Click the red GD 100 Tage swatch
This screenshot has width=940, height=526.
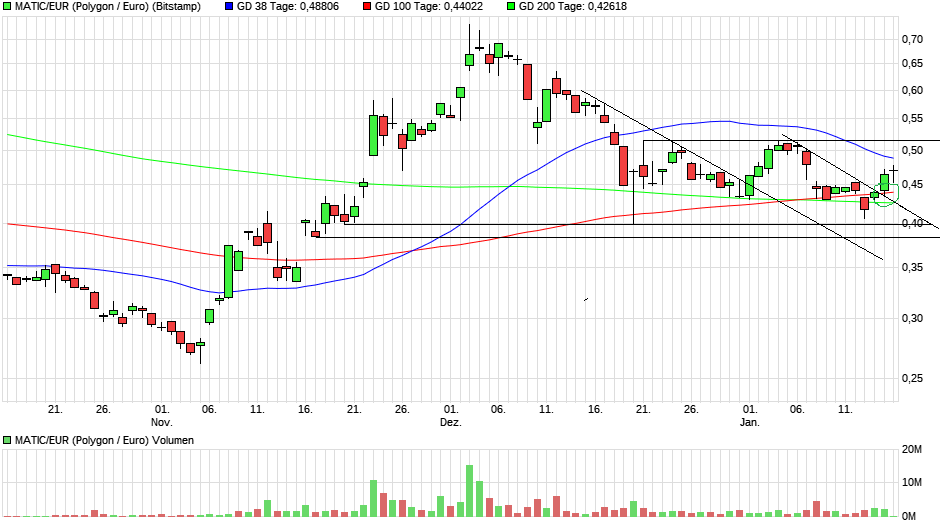click(367, 7)
